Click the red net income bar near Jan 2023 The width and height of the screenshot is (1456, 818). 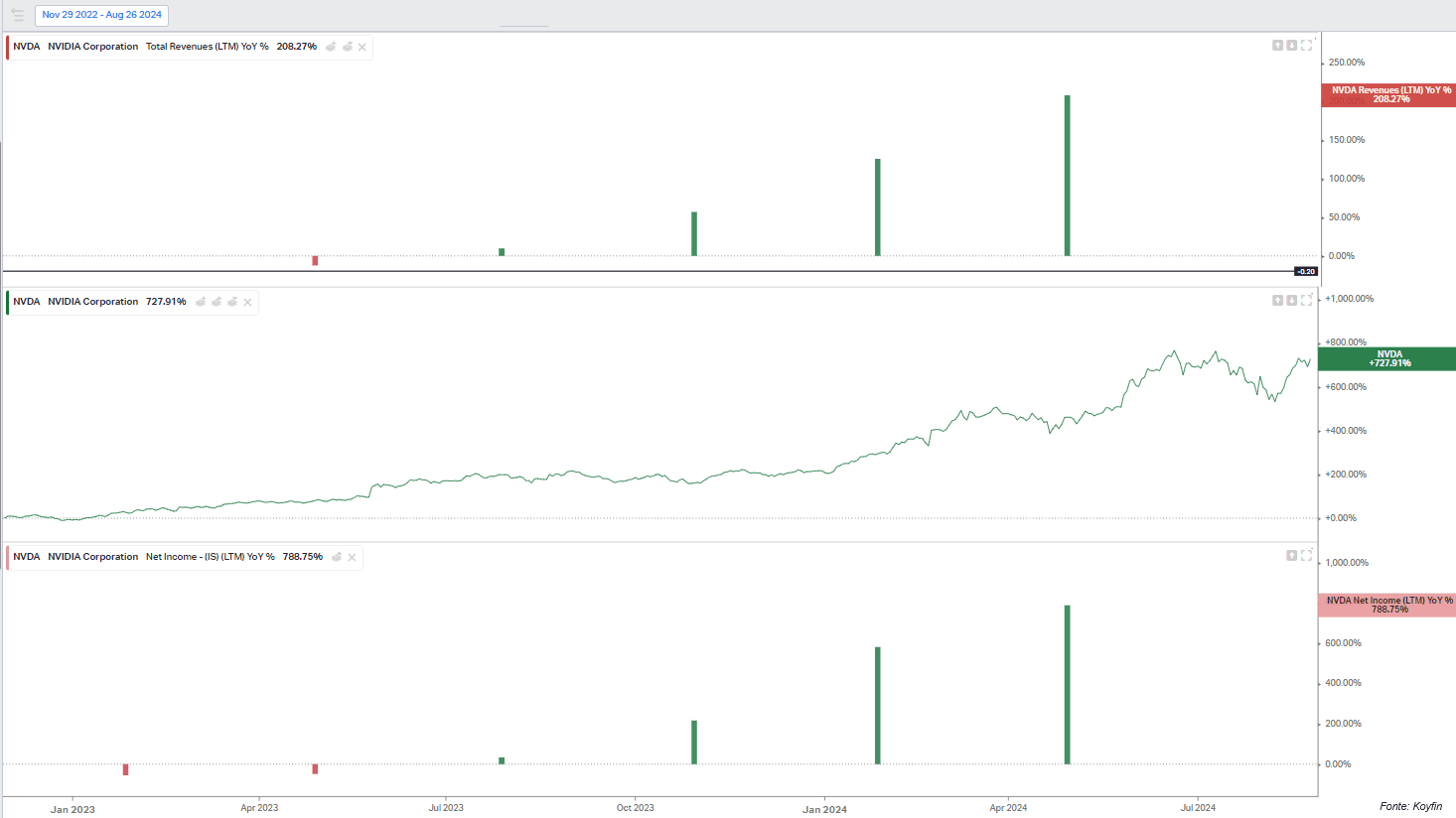point(126,769)
